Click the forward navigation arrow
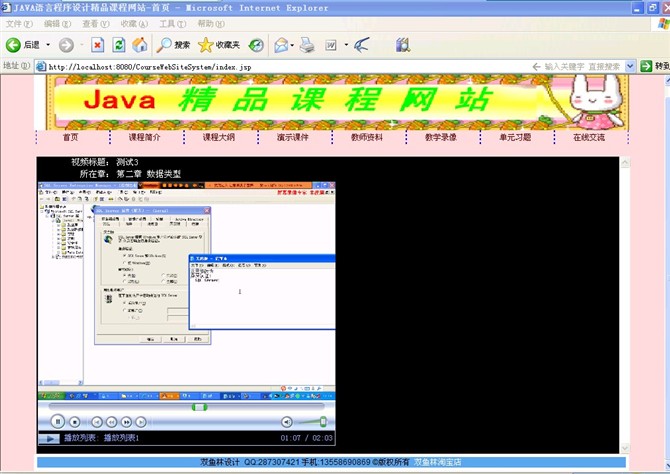Image resolution: width=670 pixels, height=474 pixels. click(x=66, y=45)
